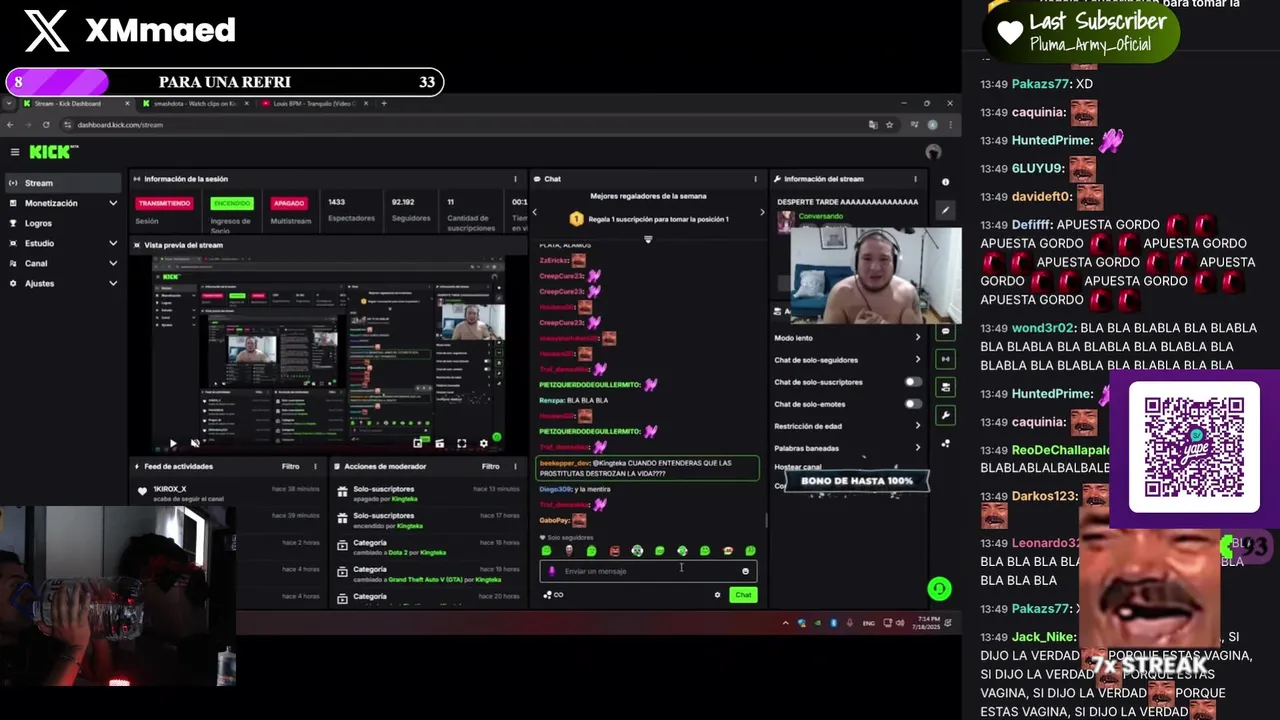This screenshot has height=720, width=1280.
Task: Click the info icon in right sidebar
Action: 946,182
